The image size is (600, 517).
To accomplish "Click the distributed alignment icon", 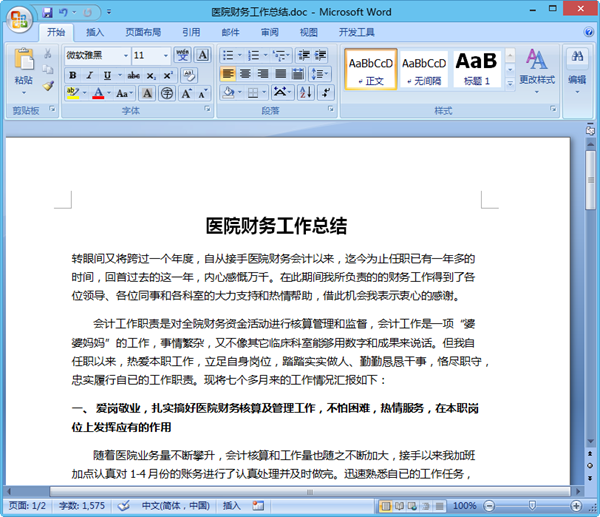I will tap(298, 73).
